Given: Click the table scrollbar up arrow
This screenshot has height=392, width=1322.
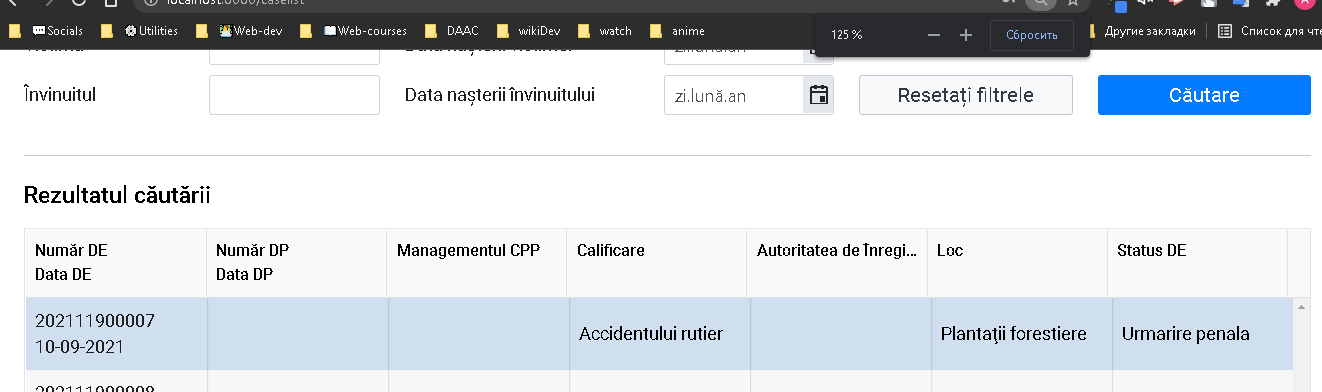Looking at the screenshot, I should 1301,307.
